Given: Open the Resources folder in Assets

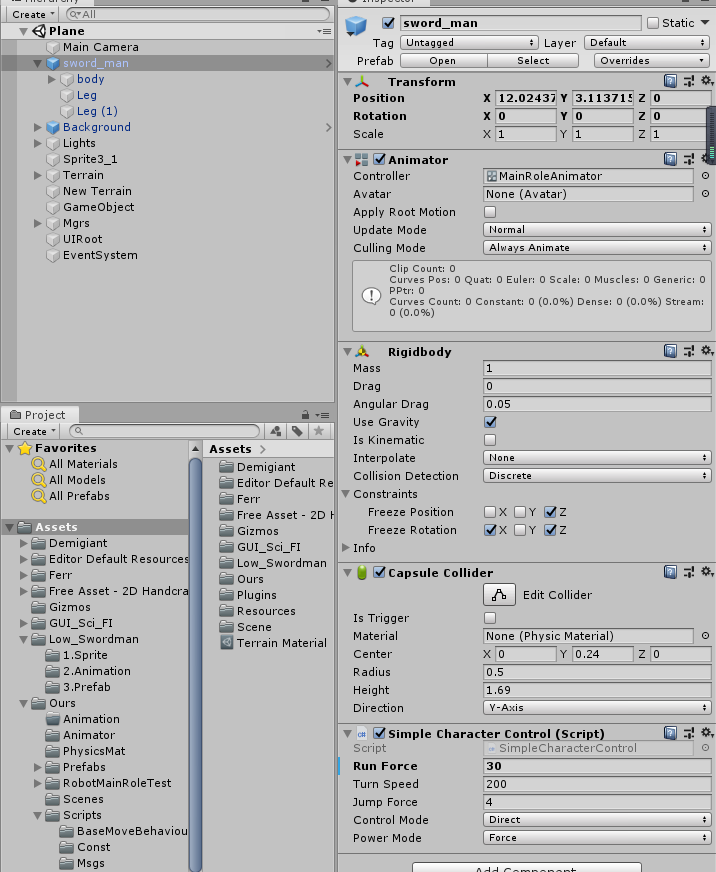Looking at the screenshot, I should (x=266, y=611).
